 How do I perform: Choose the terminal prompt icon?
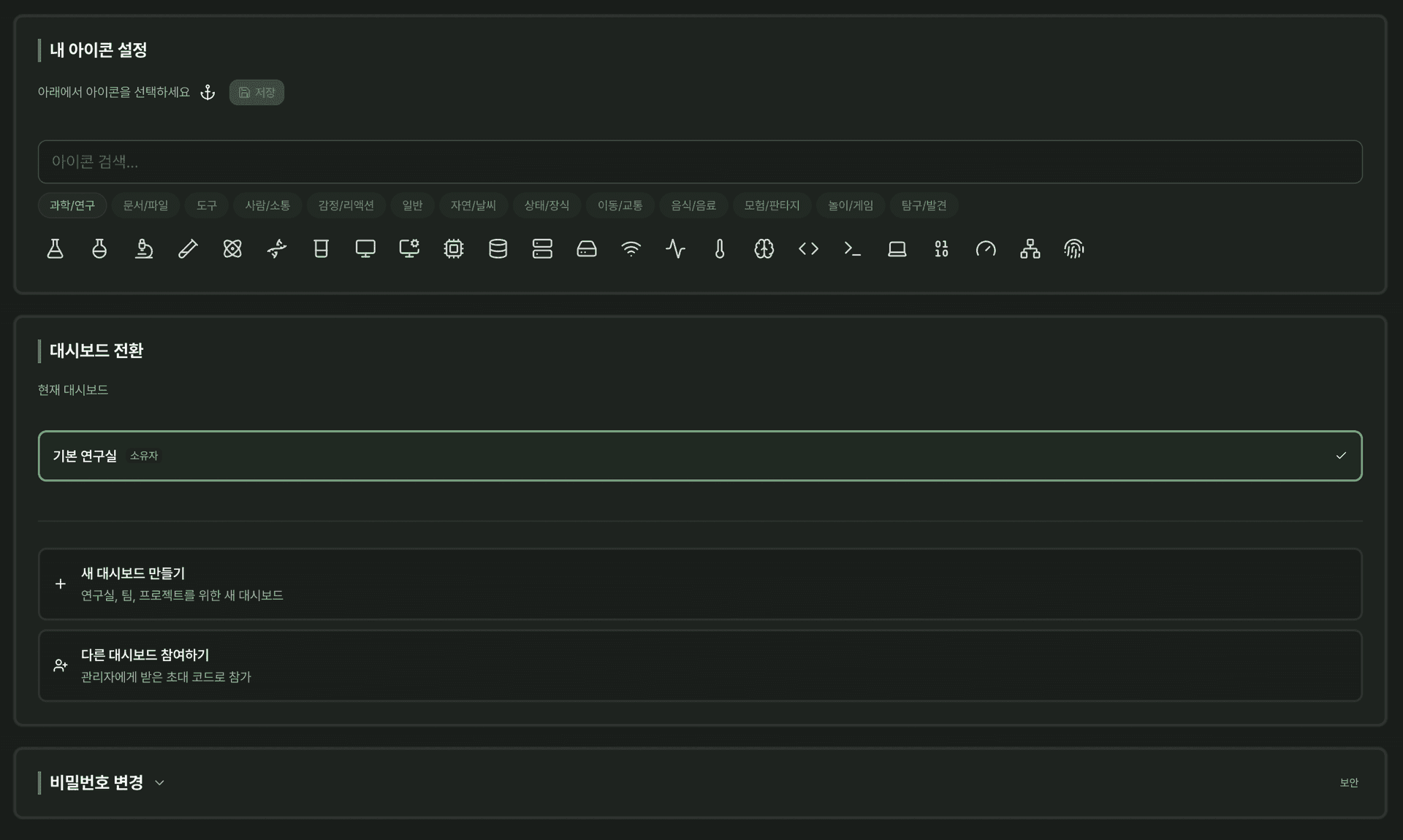[852, 249]
